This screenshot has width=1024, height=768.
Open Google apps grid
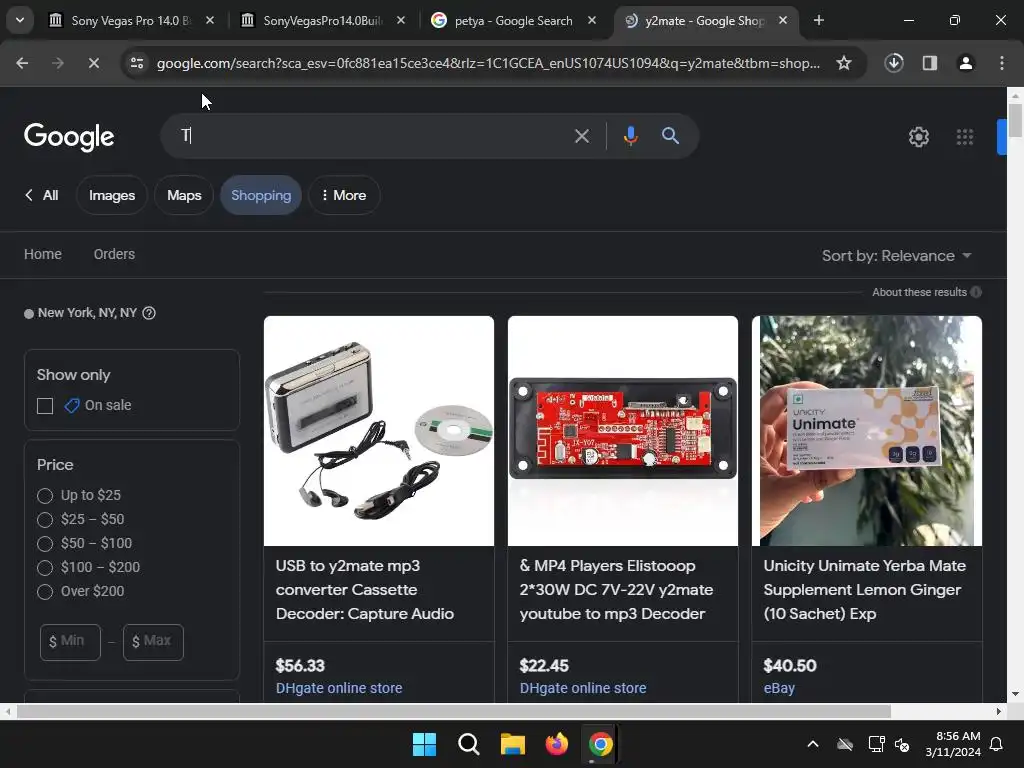[965, 137]
